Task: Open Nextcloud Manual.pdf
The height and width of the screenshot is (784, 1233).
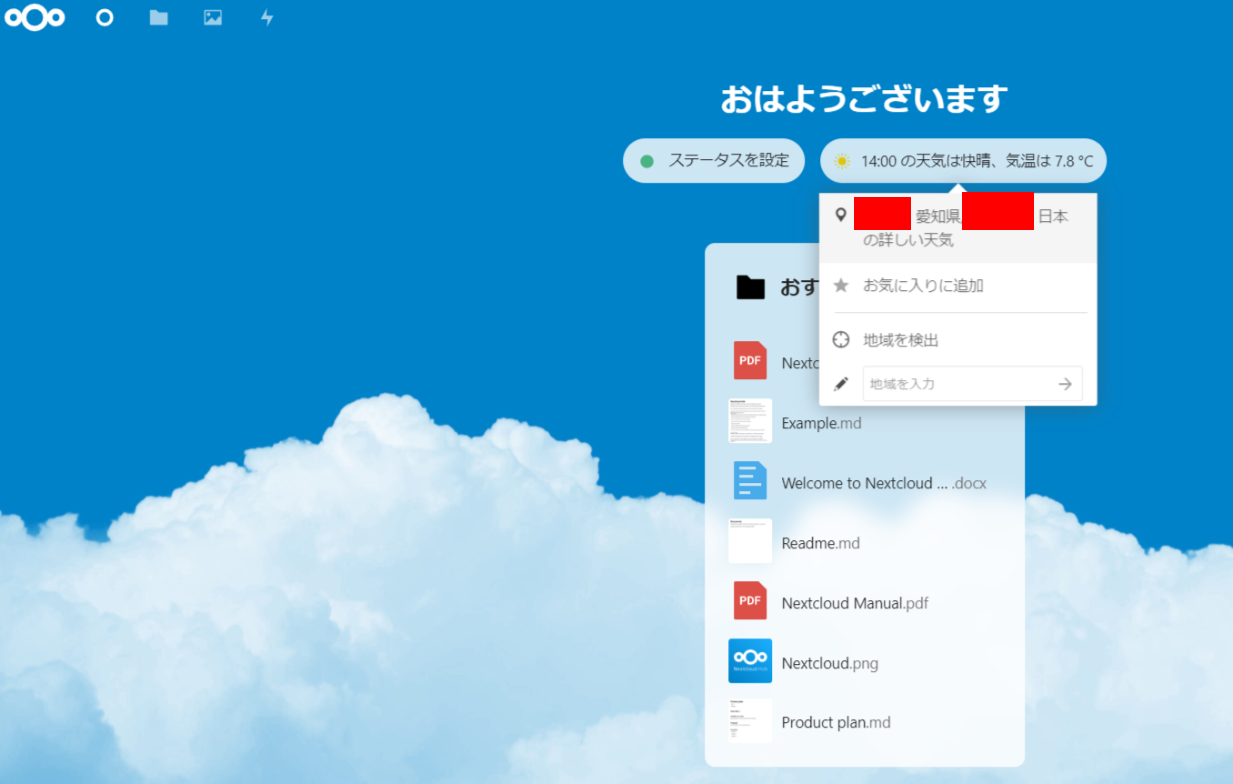Action: click(x=865, y=603)
